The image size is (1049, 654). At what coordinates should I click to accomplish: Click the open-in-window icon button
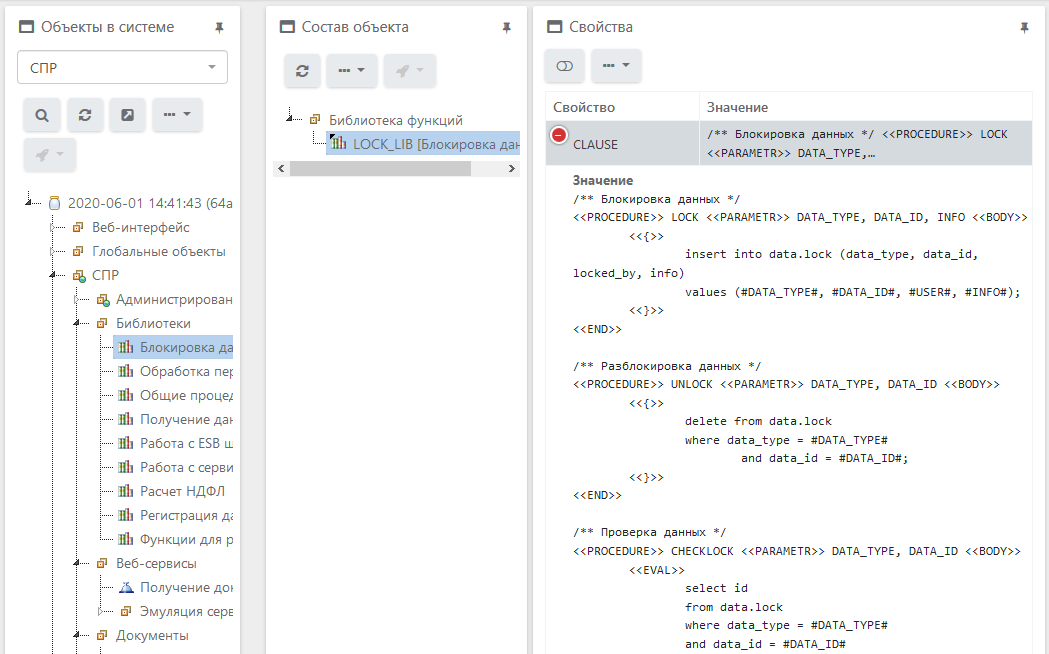(x=127, y=115)
